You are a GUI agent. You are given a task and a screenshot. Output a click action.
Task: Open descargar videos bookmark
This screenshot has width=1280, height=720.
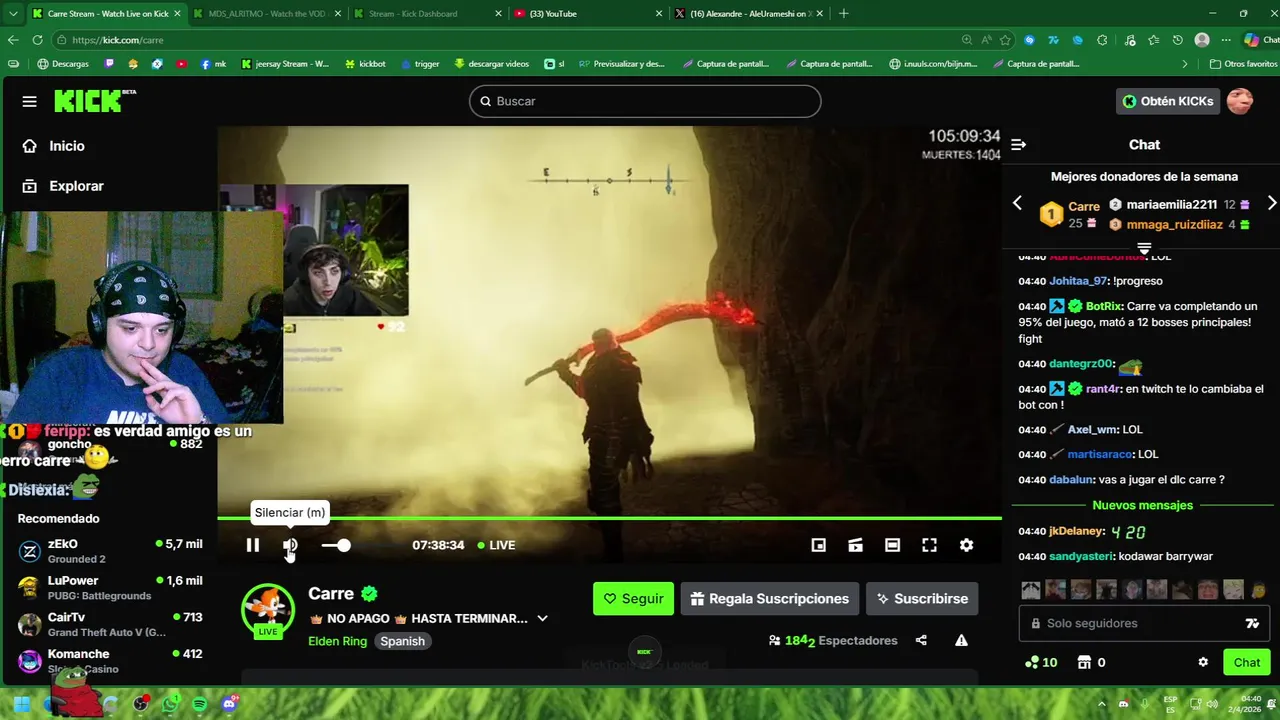tap(491, 64)
